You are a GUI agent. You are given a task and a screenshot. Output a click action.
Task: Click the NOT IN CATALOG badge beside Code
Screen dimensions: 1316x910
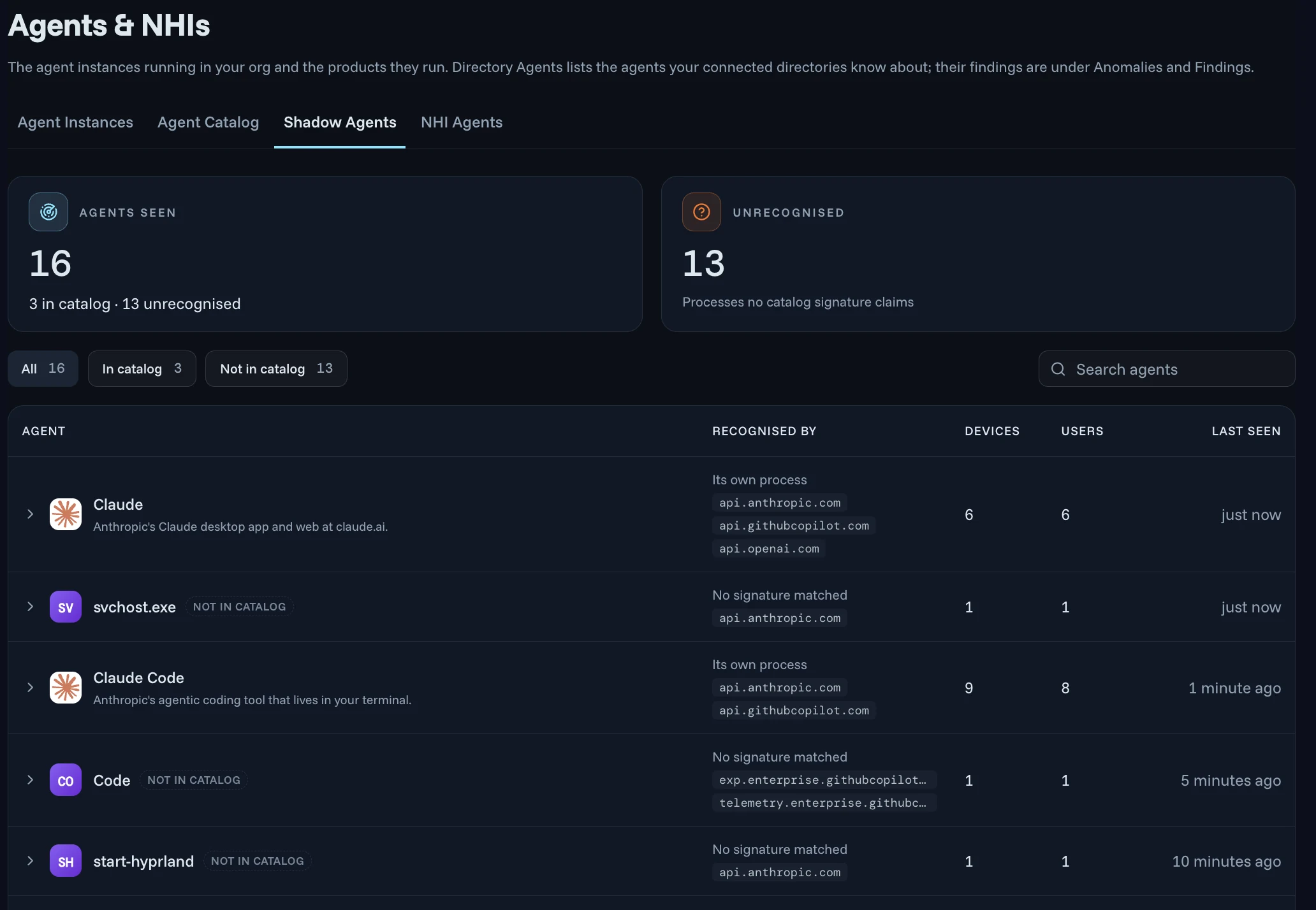tap(194, 780)
